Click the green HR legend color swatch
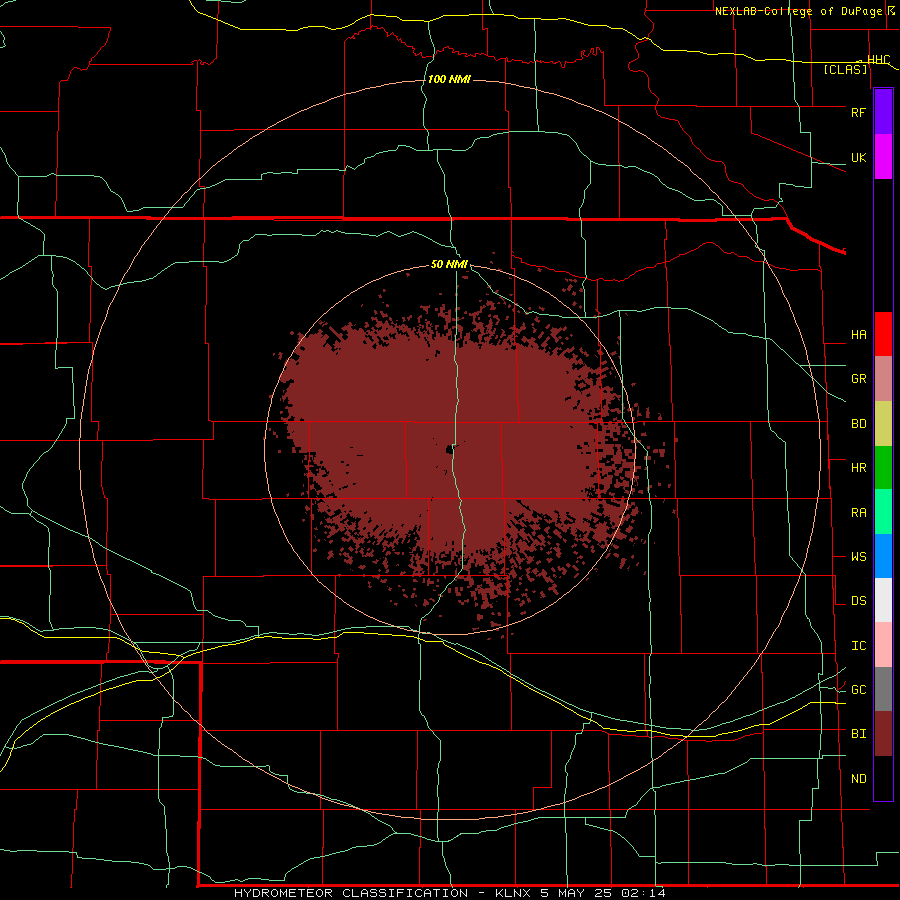900x900 pixels. coord(883,467)
